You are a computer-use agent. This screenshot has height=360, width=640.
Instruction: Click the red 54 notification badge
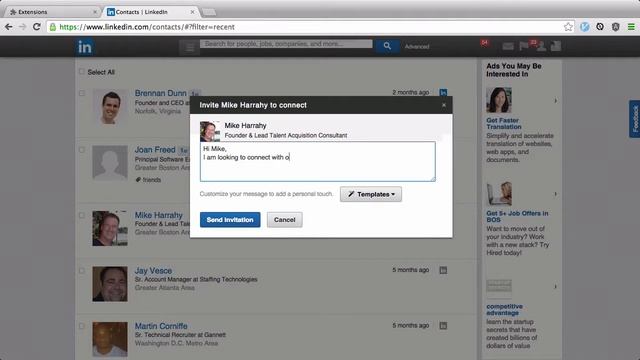(x=484, y=42)
